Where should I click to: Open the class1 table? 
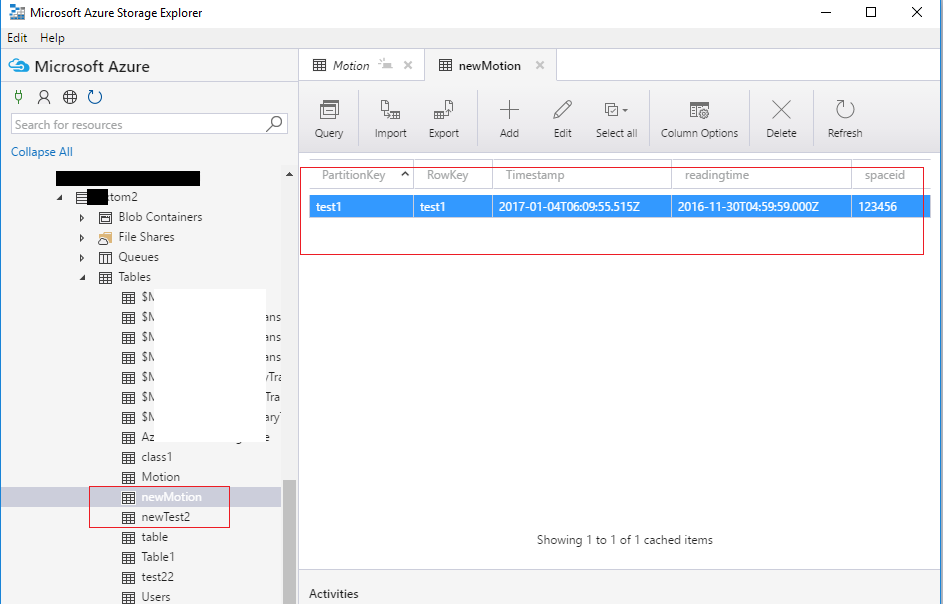[x=156, y=457]
